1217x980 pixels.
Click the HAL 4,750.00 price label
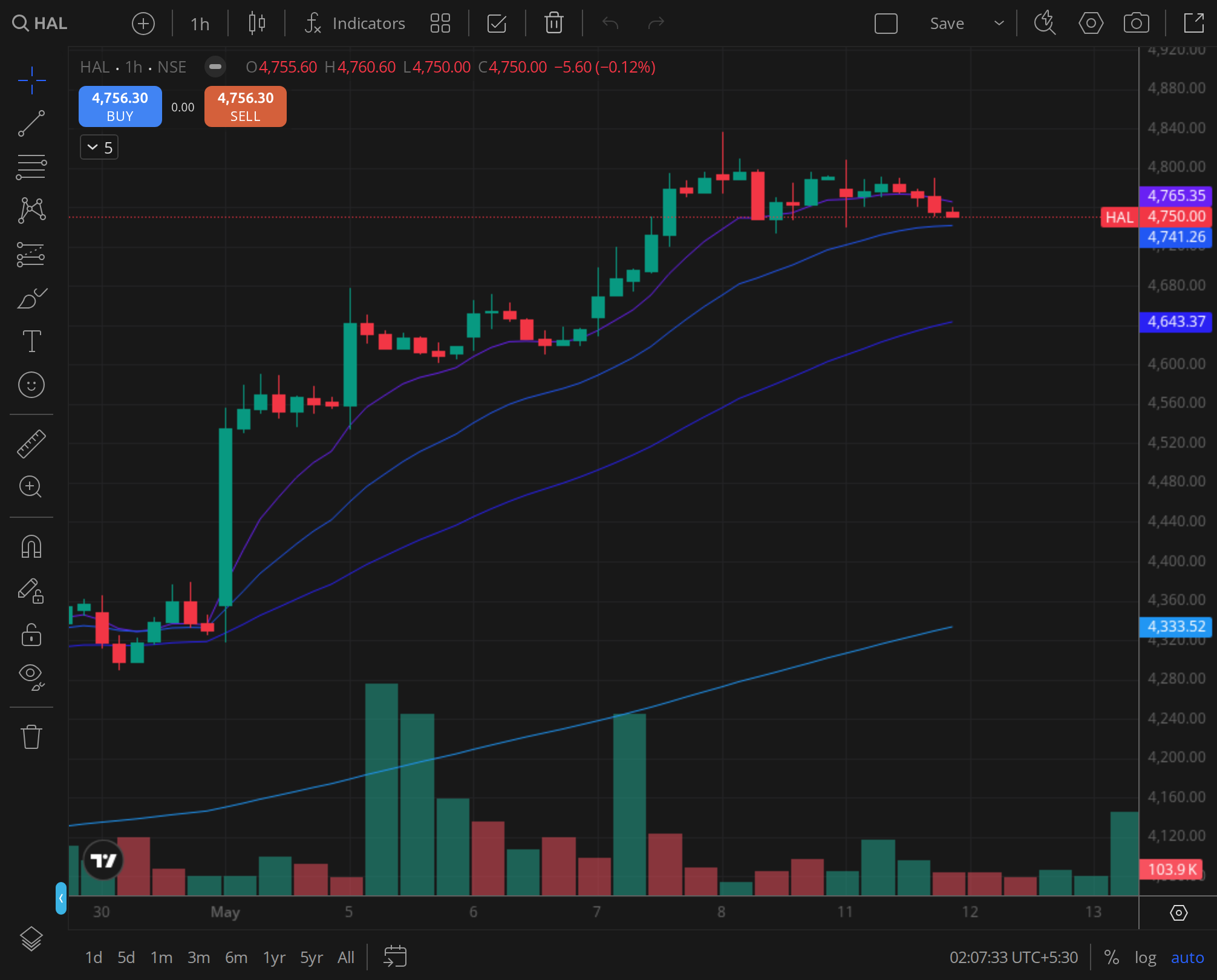click(1157, 217)
